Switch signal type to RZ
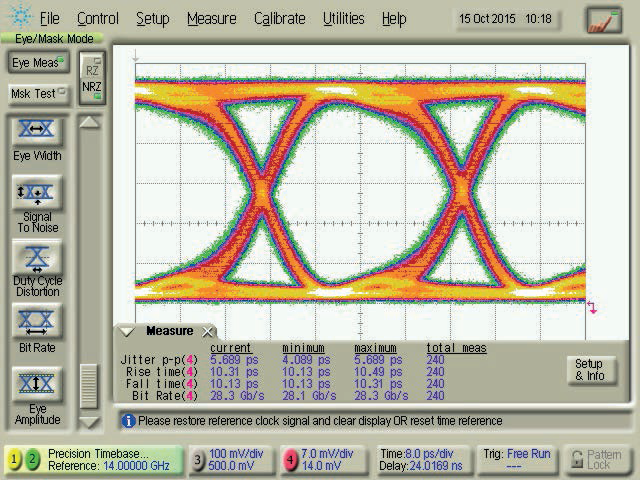640x480 pixels. point(91,71)
